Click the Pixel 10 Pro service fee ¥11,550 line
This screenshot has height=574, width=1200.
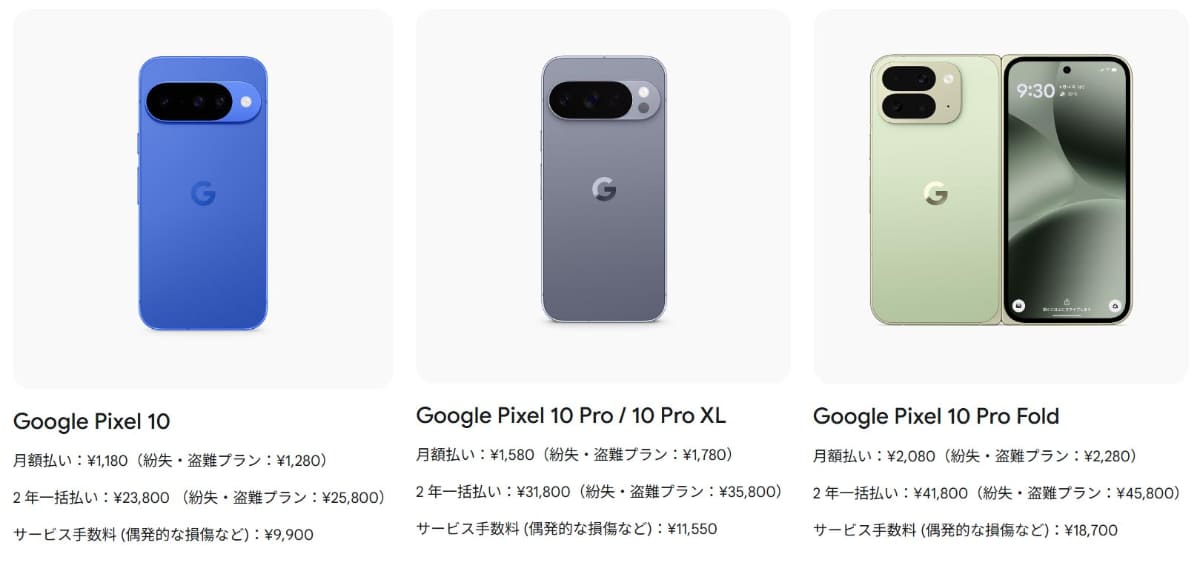click(x=566, y=528)
